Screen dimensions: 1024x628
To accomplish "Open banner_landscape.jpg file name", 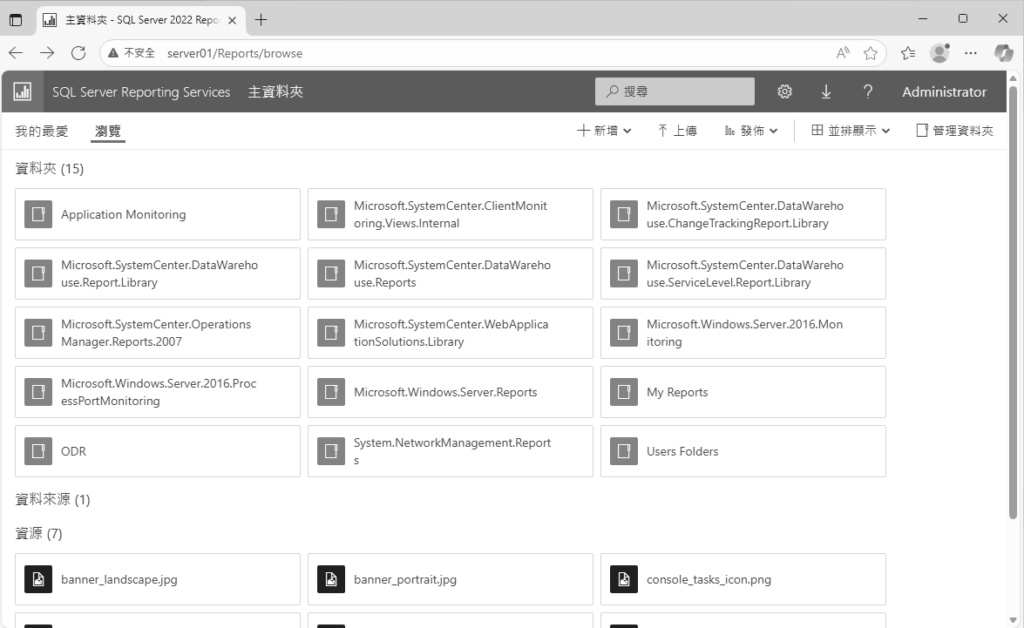I will coord(119,579).
